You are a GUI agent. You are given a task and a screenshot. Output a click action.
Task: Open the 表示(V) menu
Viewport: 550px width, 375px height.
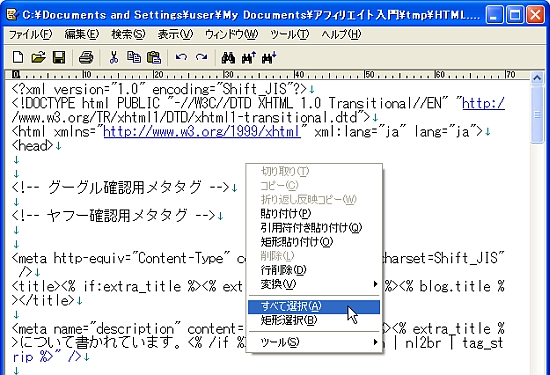pos(175,34)
